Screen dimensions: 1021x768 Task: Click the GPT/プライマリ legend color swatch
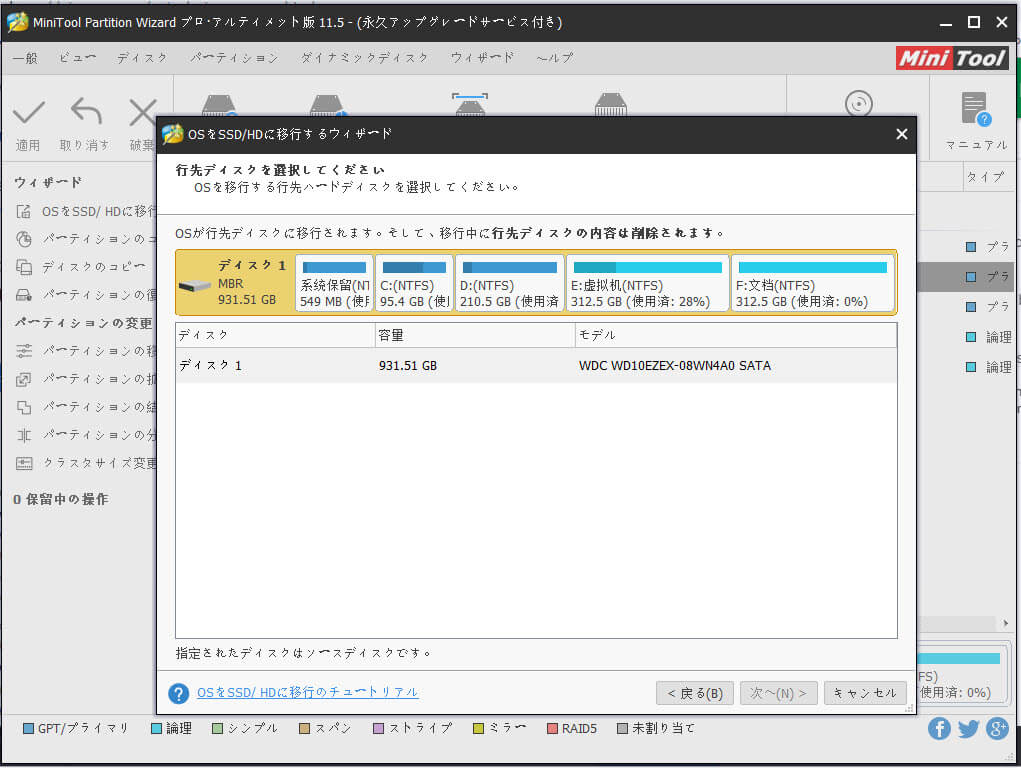click(x=28, y=728)
